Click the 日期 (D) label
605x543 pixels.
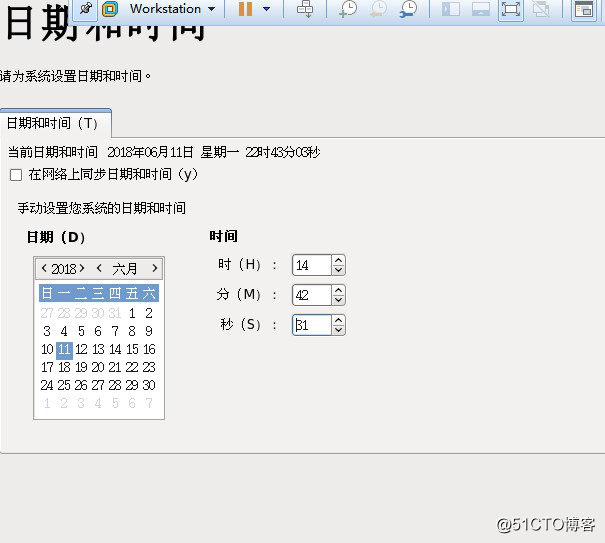click(x=56, y=237)
